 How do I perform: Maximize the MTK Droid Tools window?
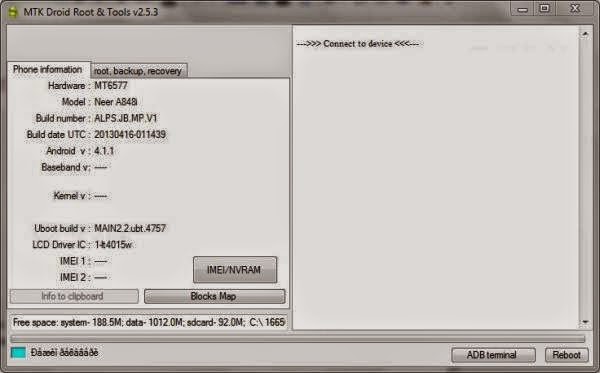pyautogui.click(x=545, y=8)
